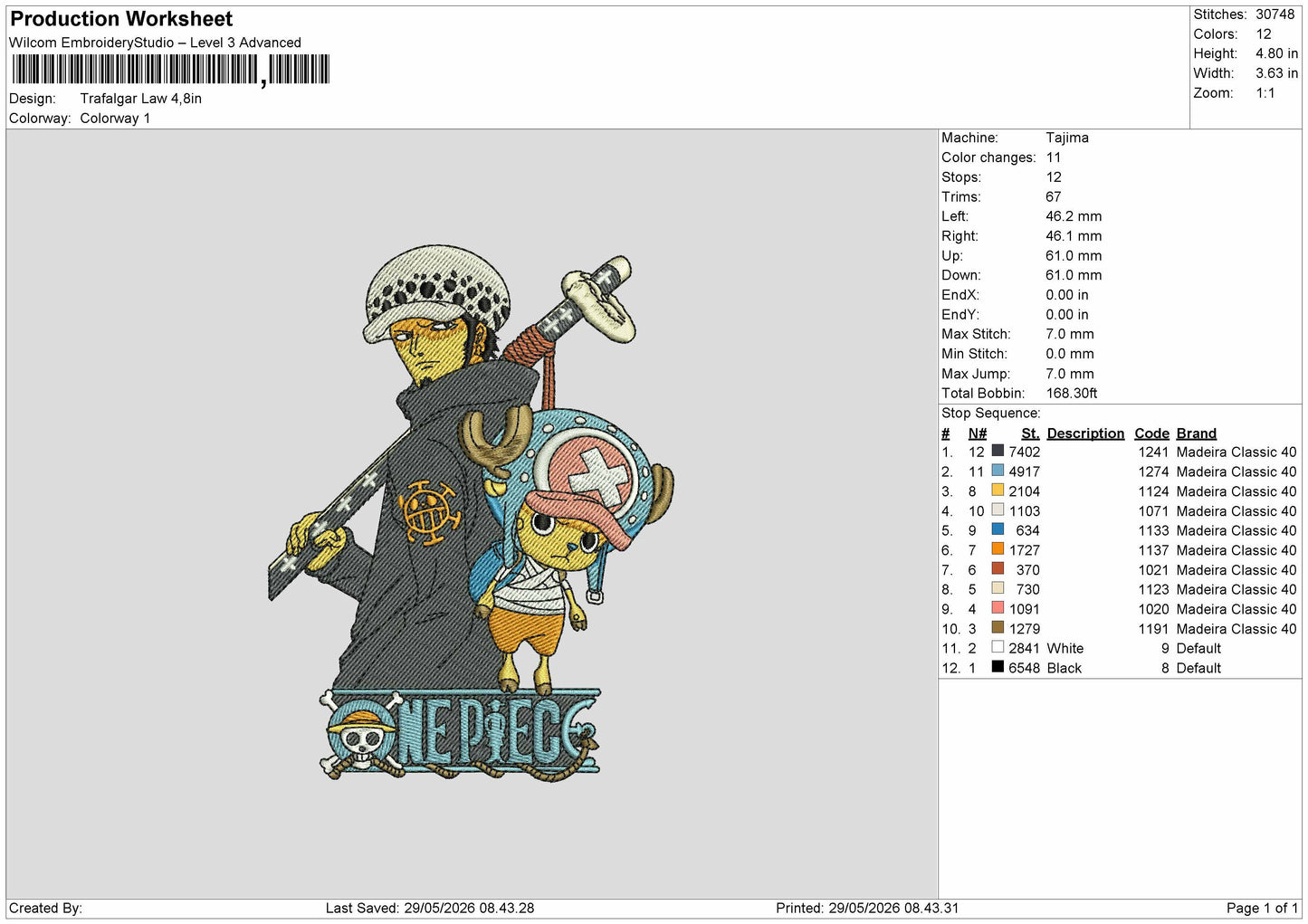Click the light blue swatch for stop 2
The height and width of the screenshot is (924, 1308).
[x=998, y=471]
